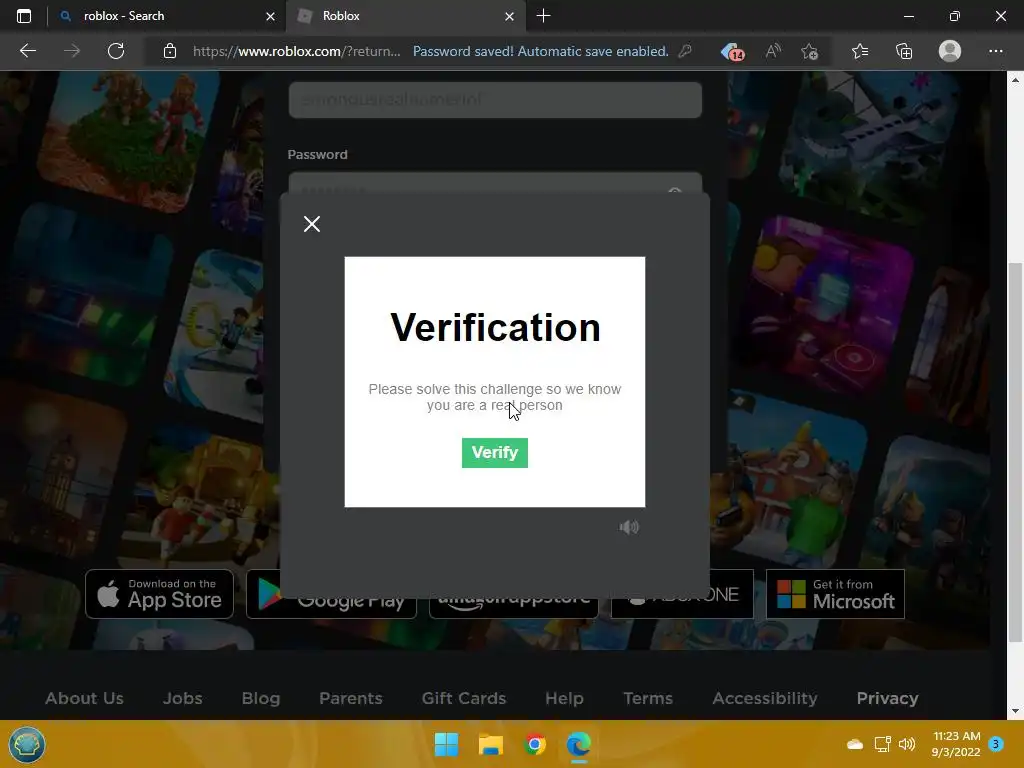This screenshot has height=768, width=1024.
Task: Open Edge Settings and more menu
Action: (995, 51)
